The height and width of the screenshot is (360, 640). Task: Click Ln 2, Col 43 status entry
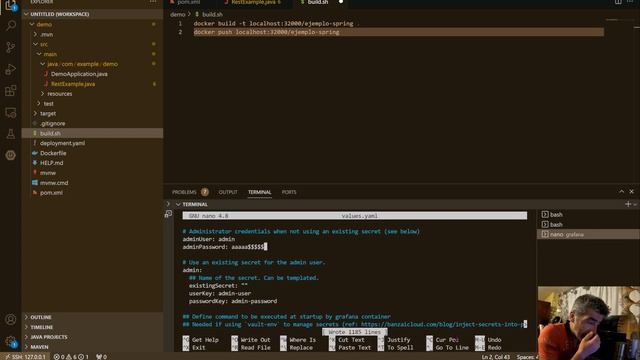496,357
